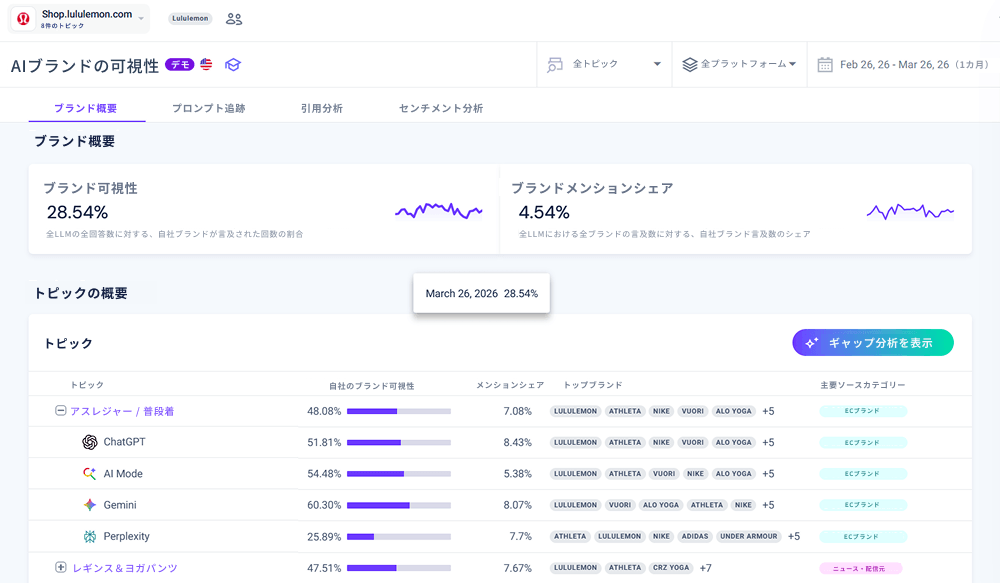The image size is (1000, 583).
Task: Open the users/team icon
Action: [x=234, y=19]
